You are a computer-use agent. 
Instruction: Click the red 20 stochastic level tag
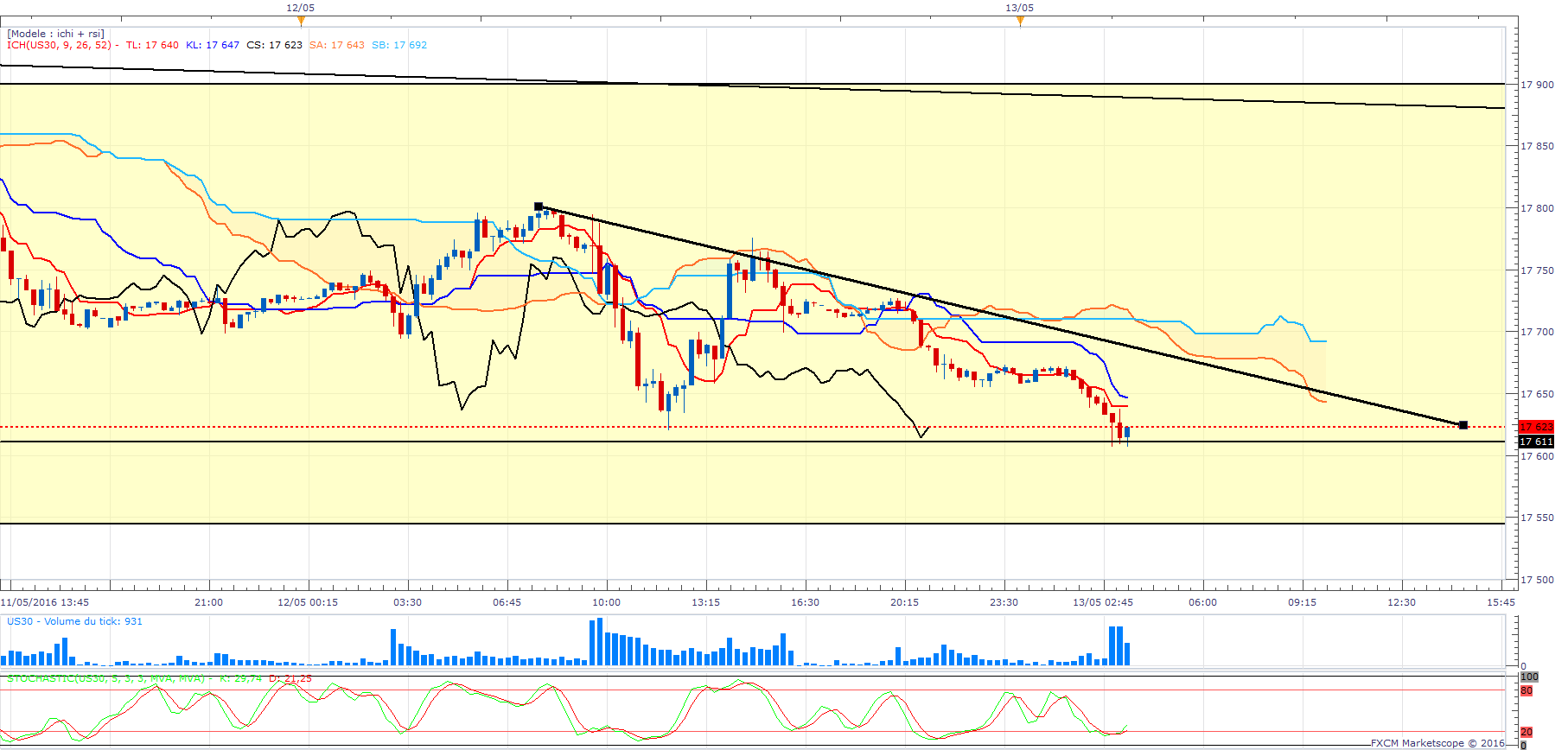pos(1527,732)
